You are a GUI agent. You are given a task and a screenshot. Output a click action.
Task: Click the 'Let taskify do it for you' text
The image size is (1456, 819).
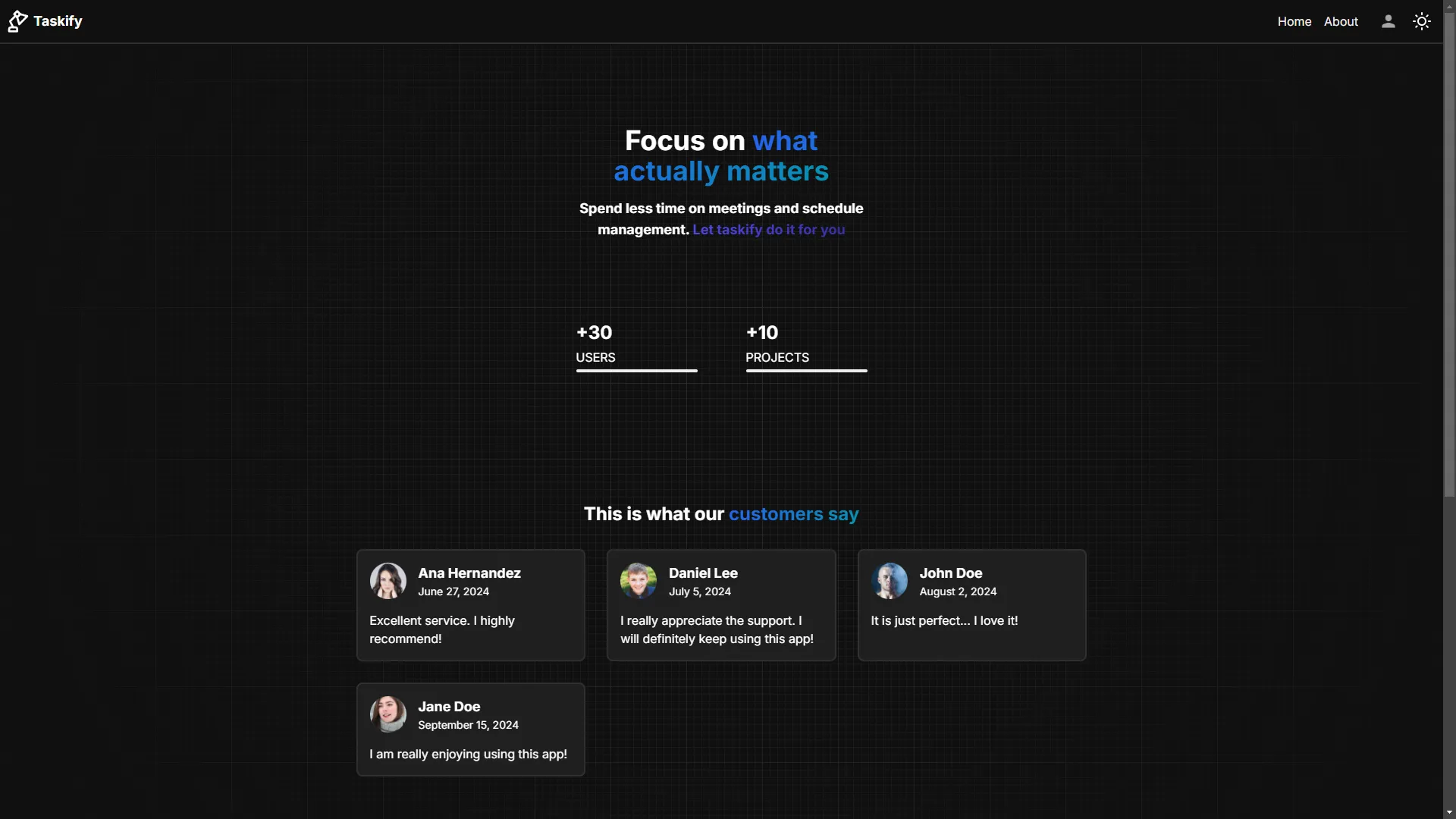tap(768, 230)
